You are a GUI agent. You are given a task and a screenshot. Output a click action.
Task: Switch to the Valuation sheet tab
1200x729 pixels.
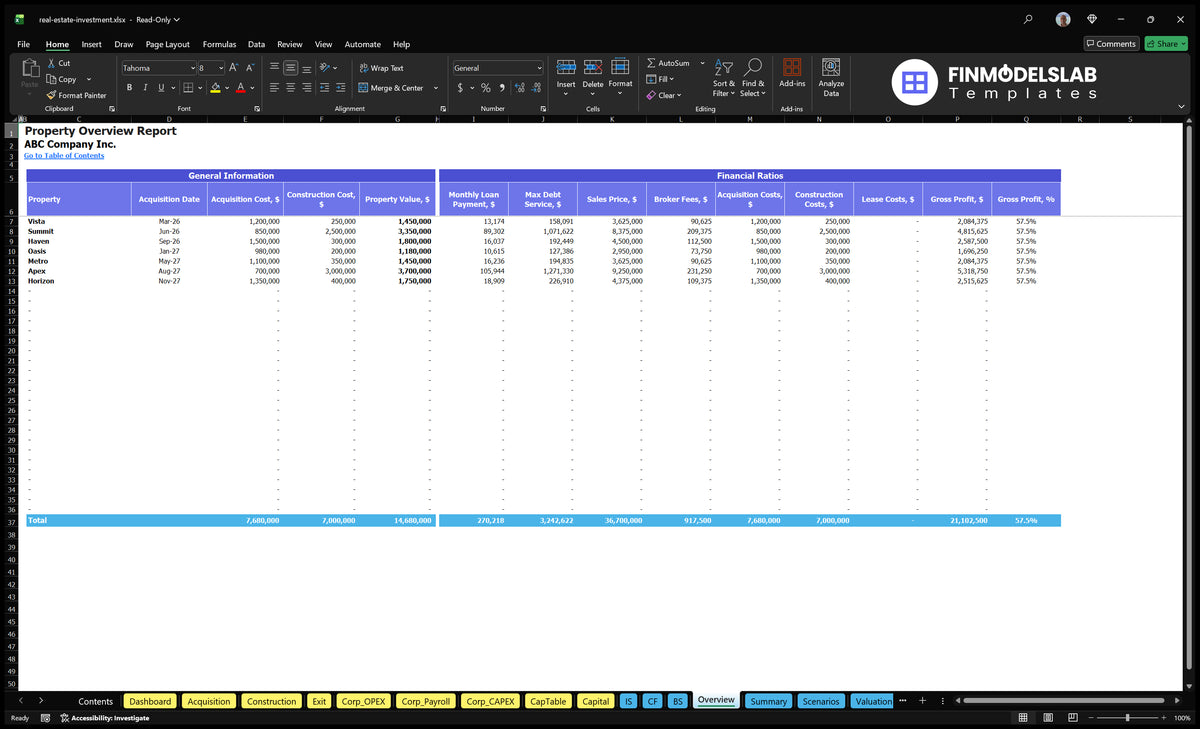[x=874, y=701]
